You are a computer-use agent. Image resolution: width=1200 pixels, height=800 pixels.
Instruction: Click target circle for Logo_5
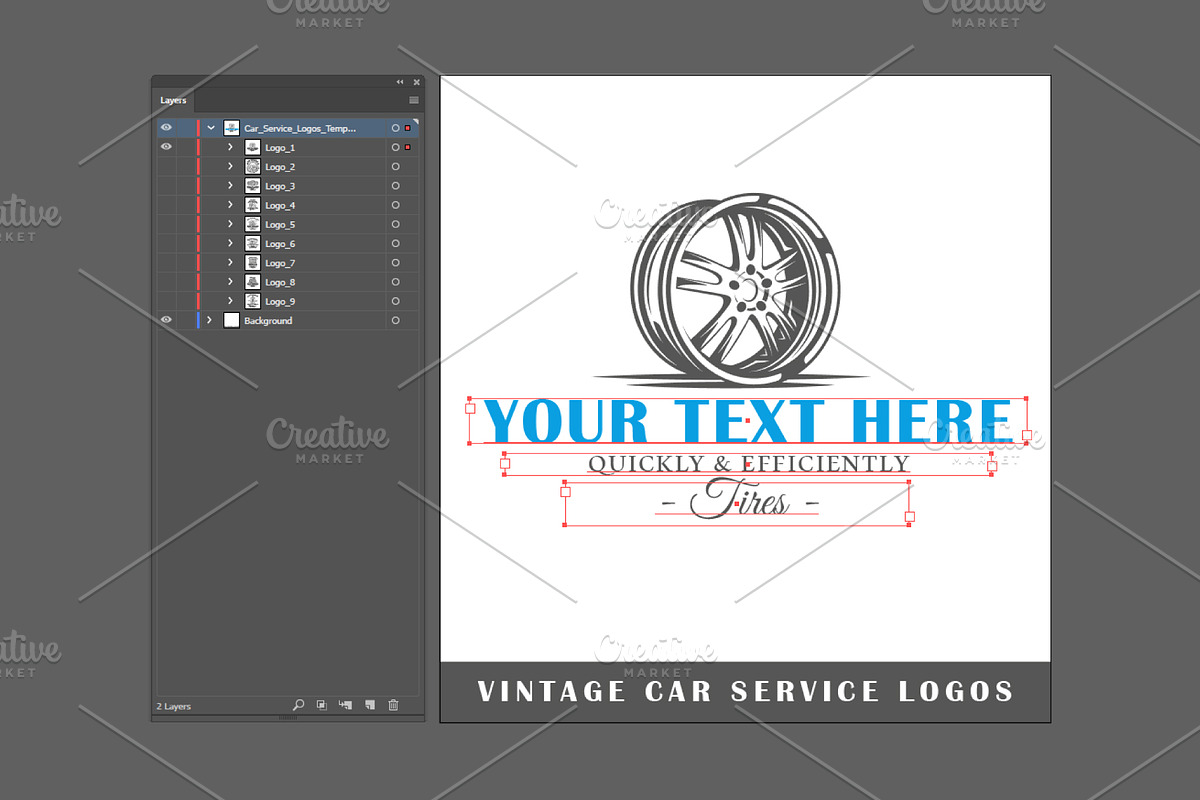click(395, 224)
